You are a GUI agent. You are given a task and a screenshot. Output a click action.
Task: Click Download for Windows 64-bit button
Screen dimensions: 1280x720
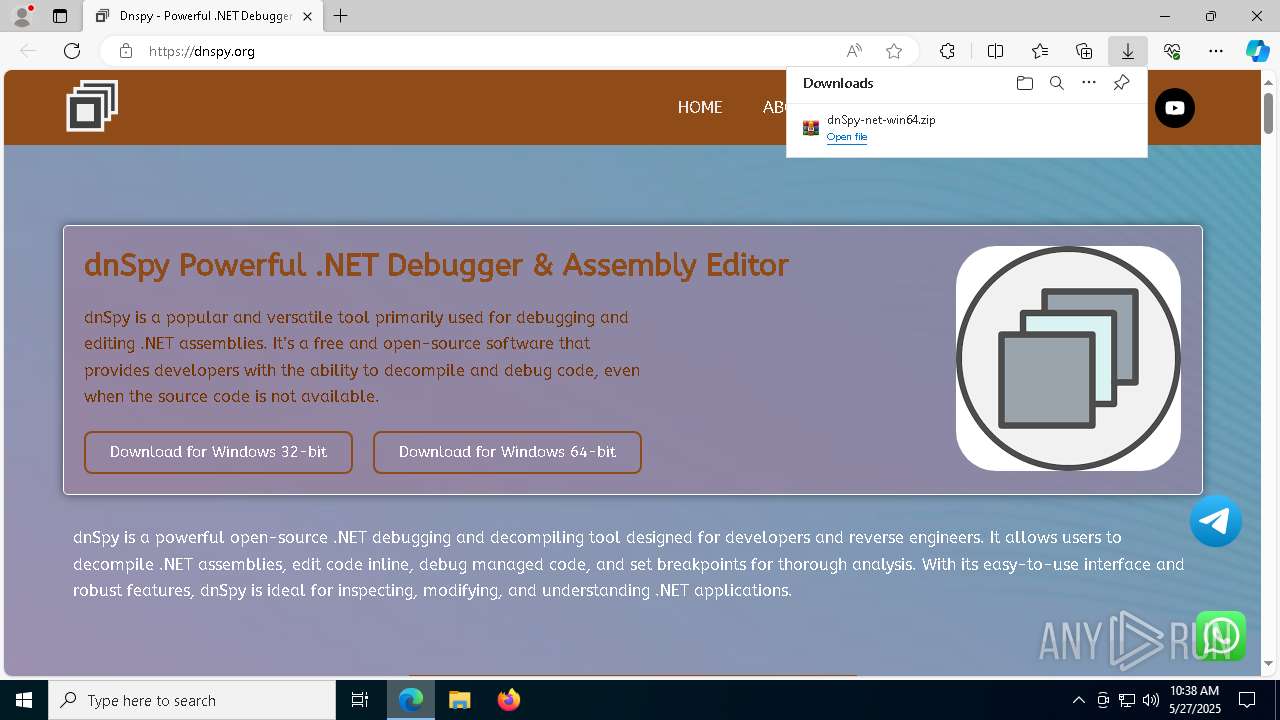click(507, 452)
